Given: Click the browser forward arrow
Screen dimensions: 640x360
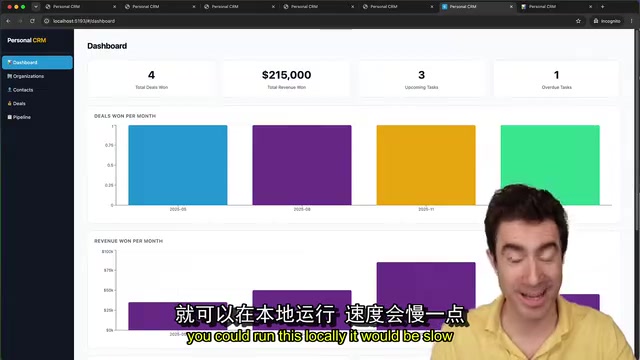Looking at the screenshot, I should 20,21.
